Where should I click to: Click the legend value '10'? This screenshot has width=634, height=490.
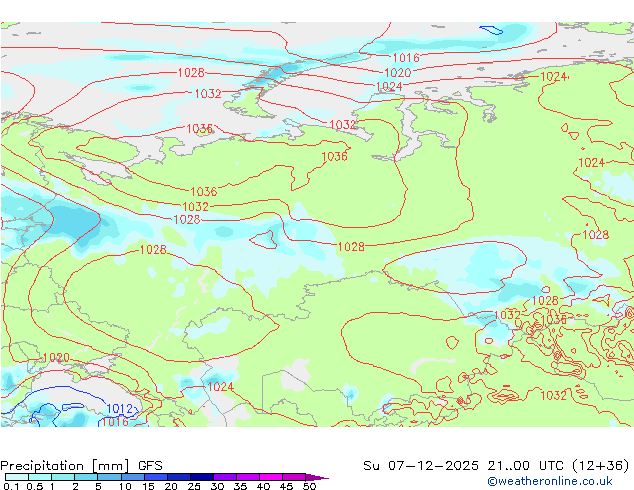[x=125, y=486]
